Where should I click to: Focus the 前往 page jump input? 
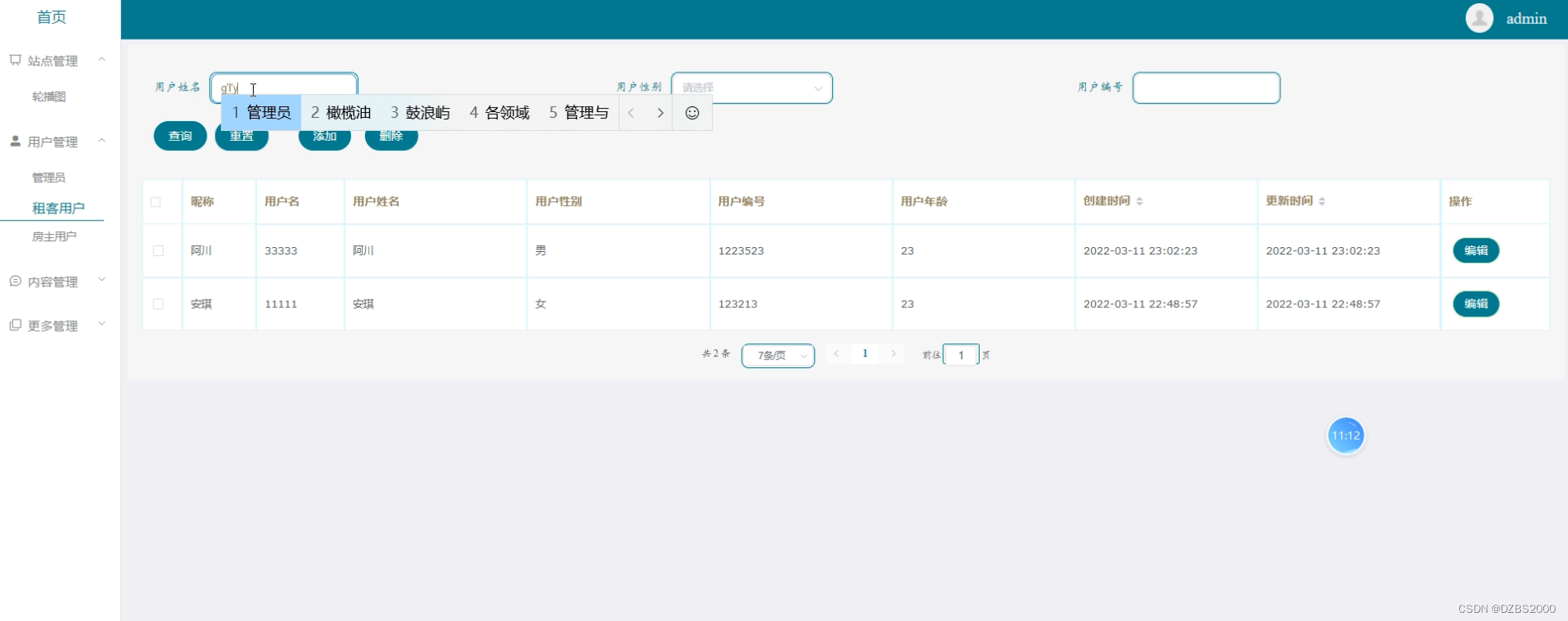(x=961, y=355)
